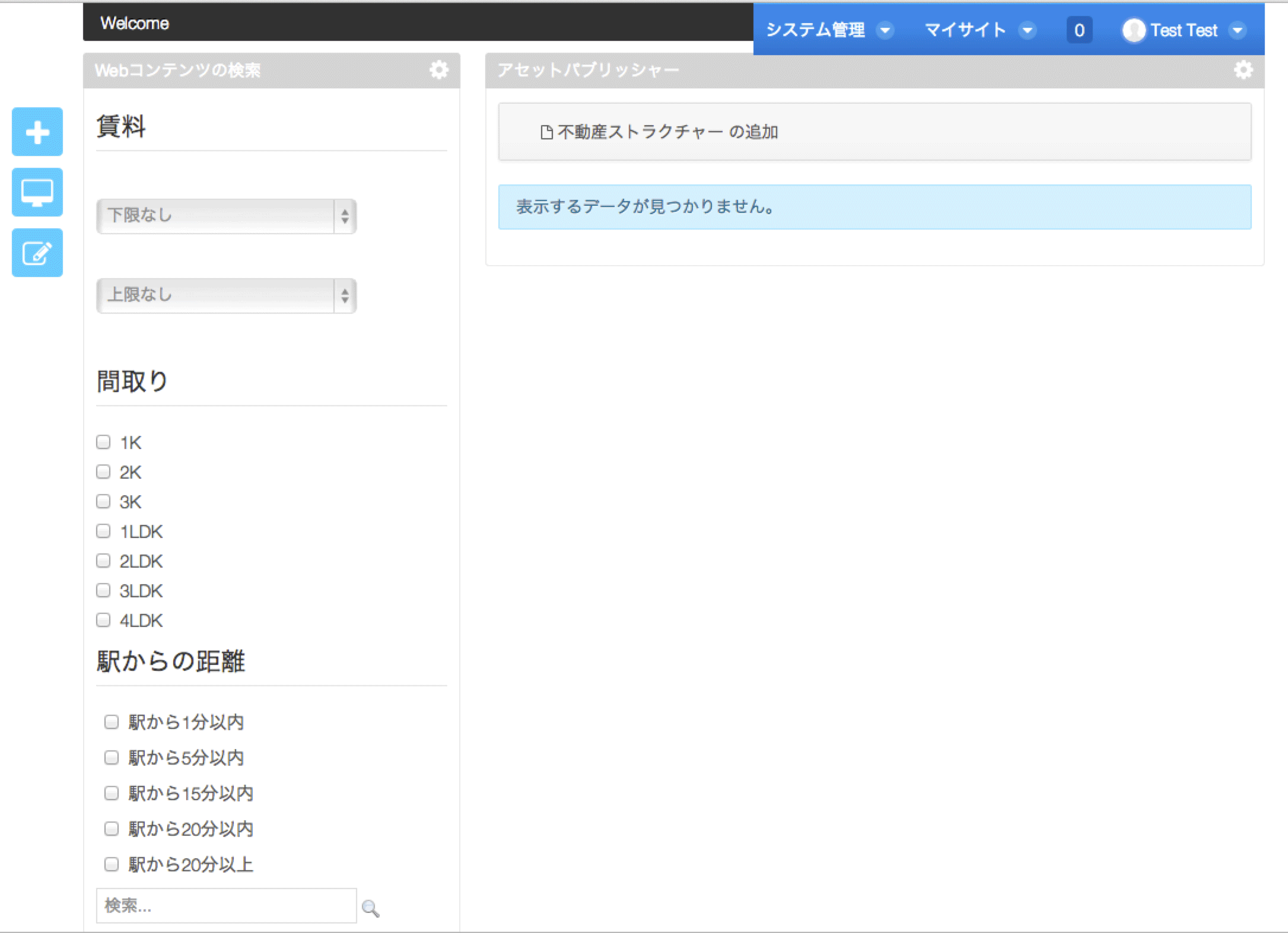Image resolution: width=1288 pixels, height=933 pixels.
Task: Click the magnifying glass search icon
Action: click(x=371, y=908)
